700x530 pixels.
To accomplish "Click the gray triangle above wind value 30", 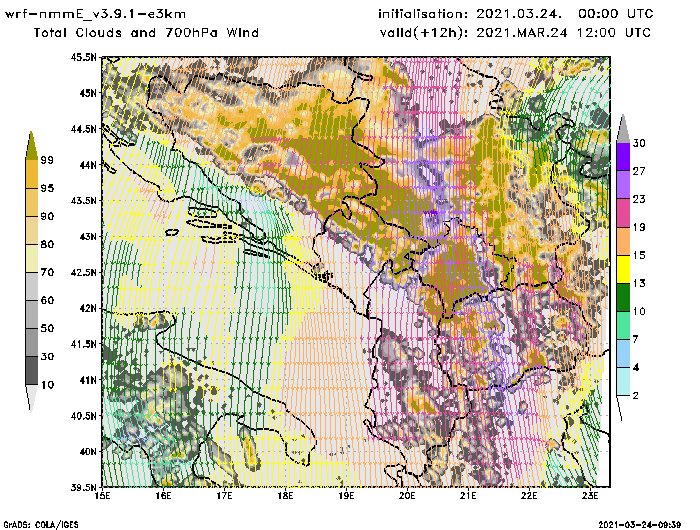I will pos(623,130).
